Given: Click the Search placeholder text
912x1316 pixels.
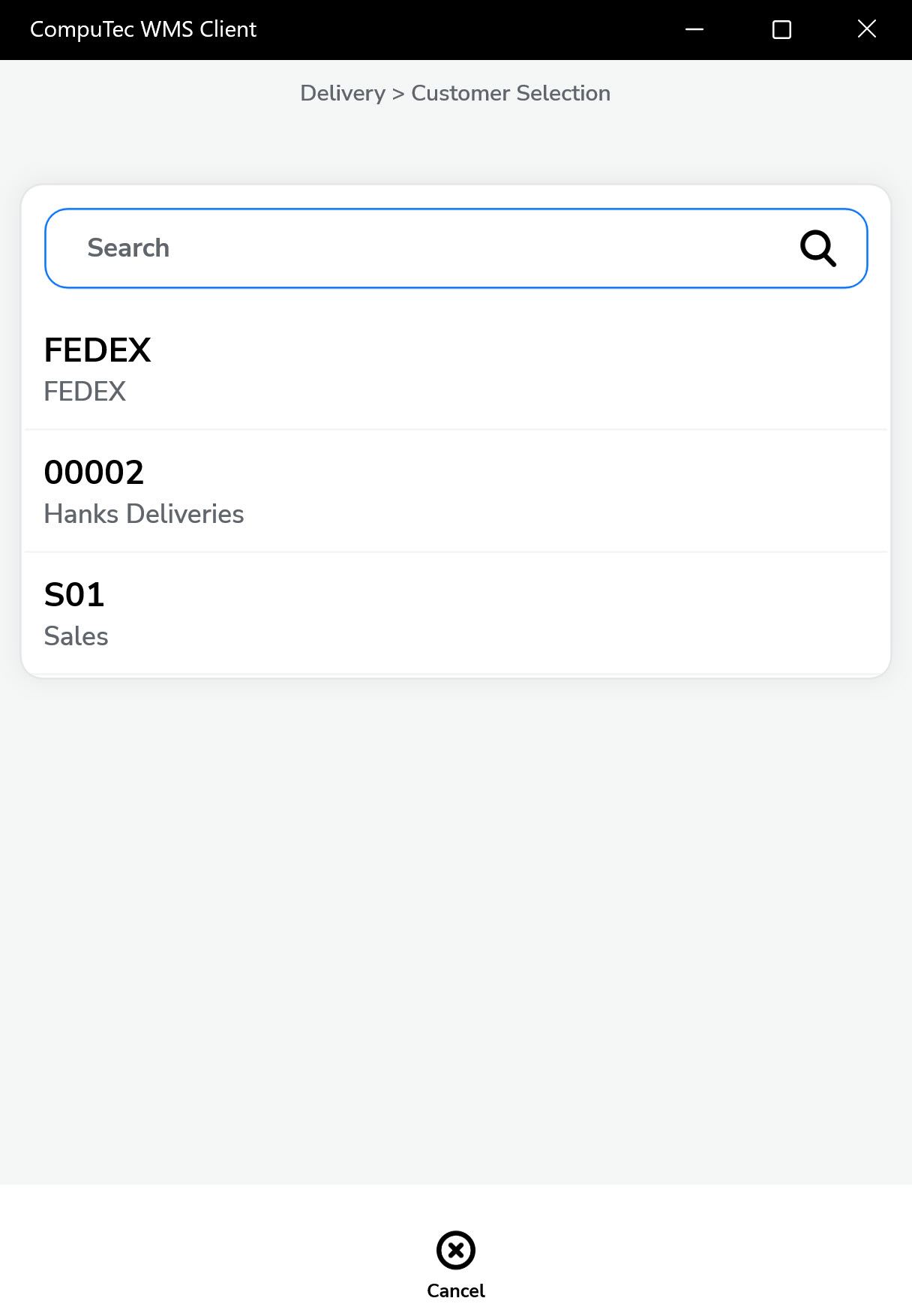Looking at the screenshot, I should [x=128, y=248].
